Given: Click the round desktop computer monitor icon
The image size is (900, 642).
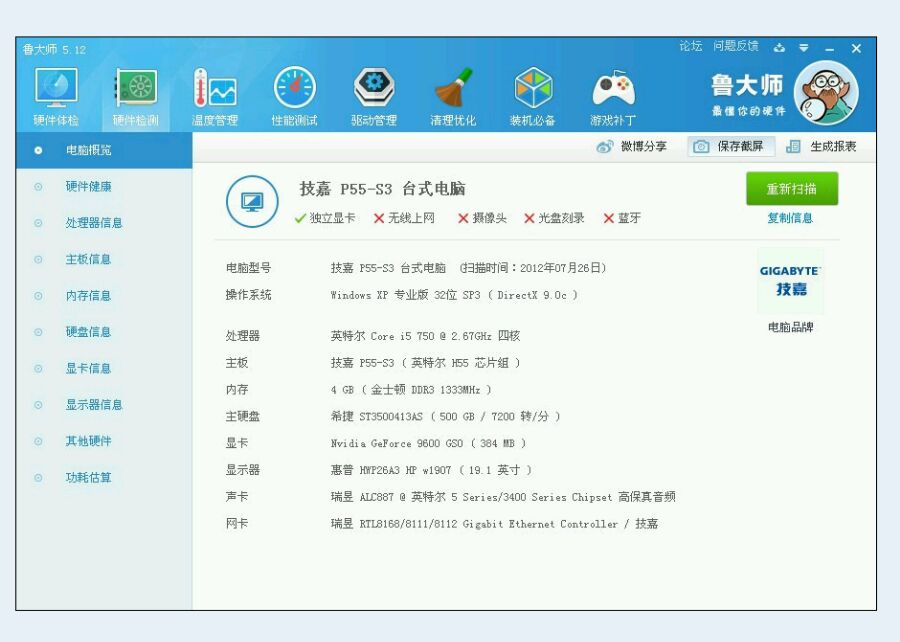Looking at the screenshot, I should pos(252,201).
